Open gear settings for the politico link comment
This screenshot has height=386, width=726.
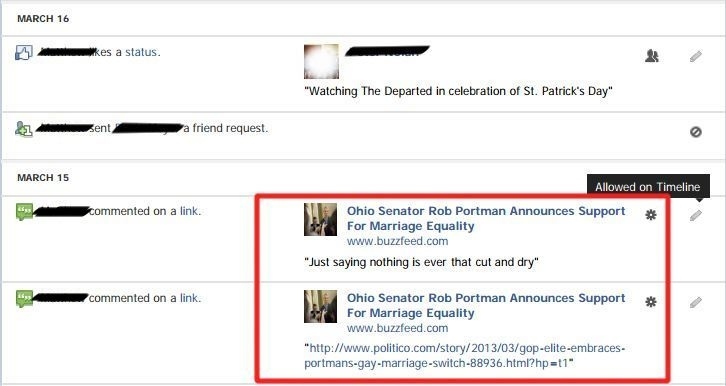click(x=651, y=302)
